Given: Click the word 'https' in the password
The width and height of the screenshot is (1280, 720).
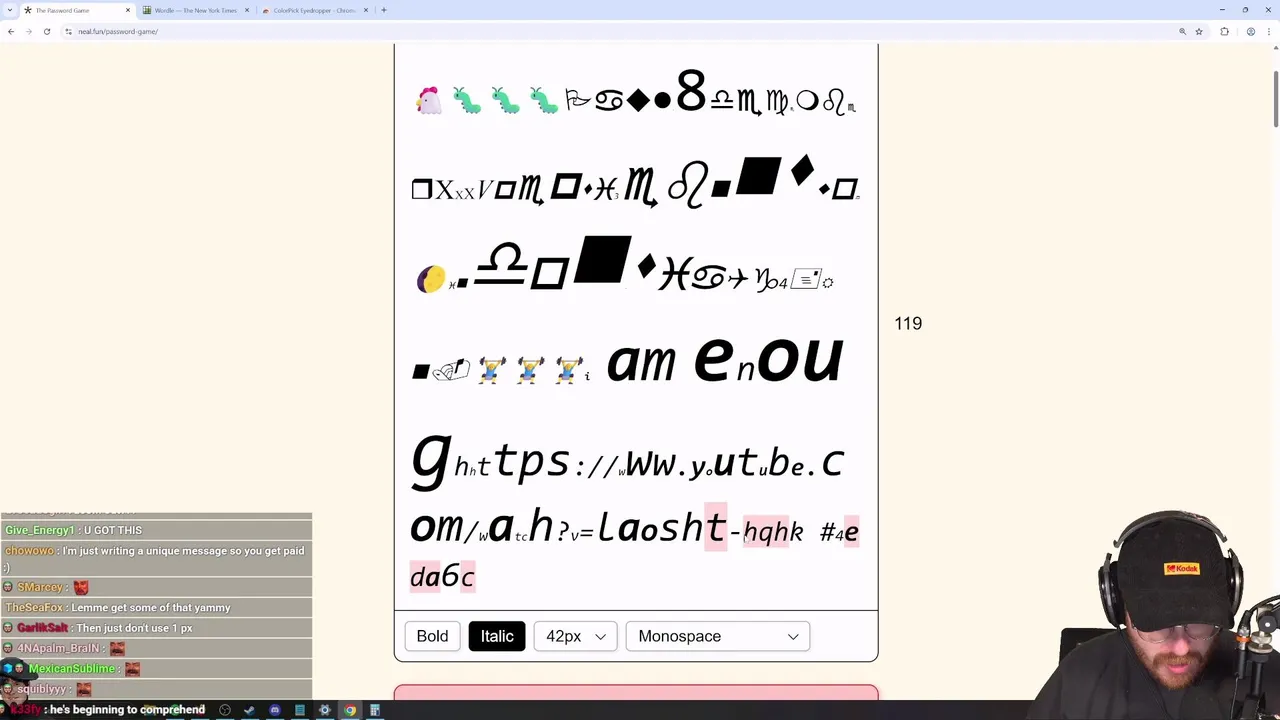Looking at the screenshot, I should coord(512,462).
